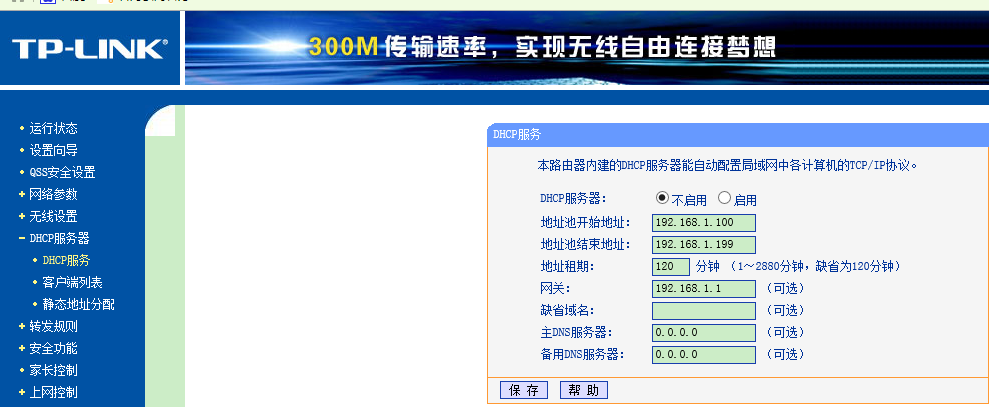The width and height of the screenshot is (989, 407).
Task: Expand the 网络参数 menu
Action: click(53, 194)
